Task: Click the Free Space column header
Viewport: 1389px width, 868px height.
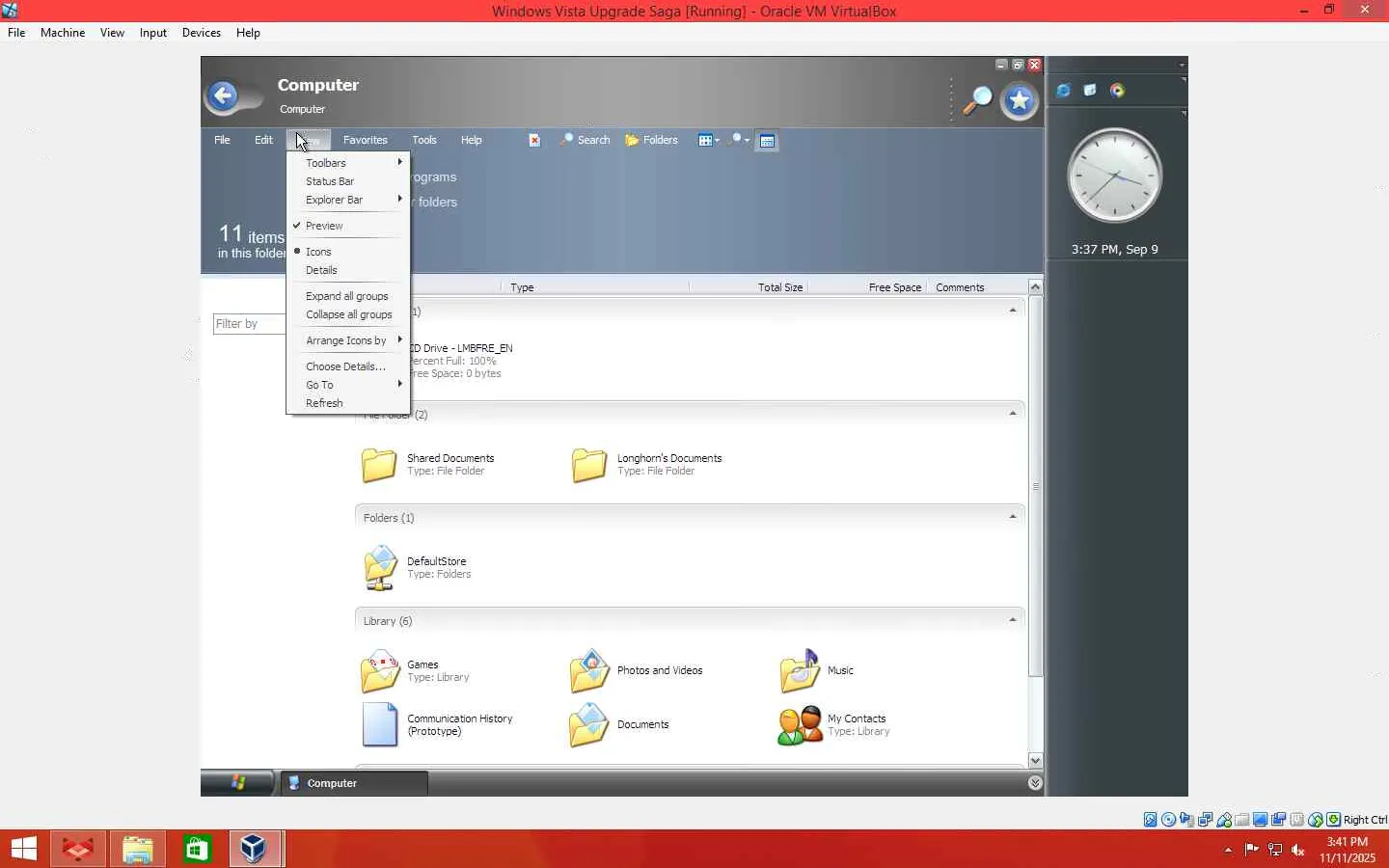Action: pyautogui.click(x=867, y=287)
